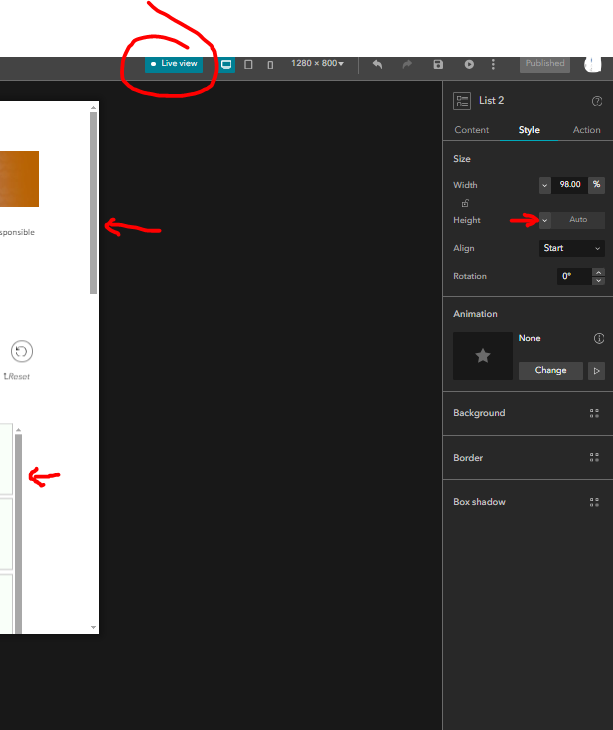The width and height of the screenshot is (613, 730).
Task: Click the Height Auto field
Action: coord(578,220)
